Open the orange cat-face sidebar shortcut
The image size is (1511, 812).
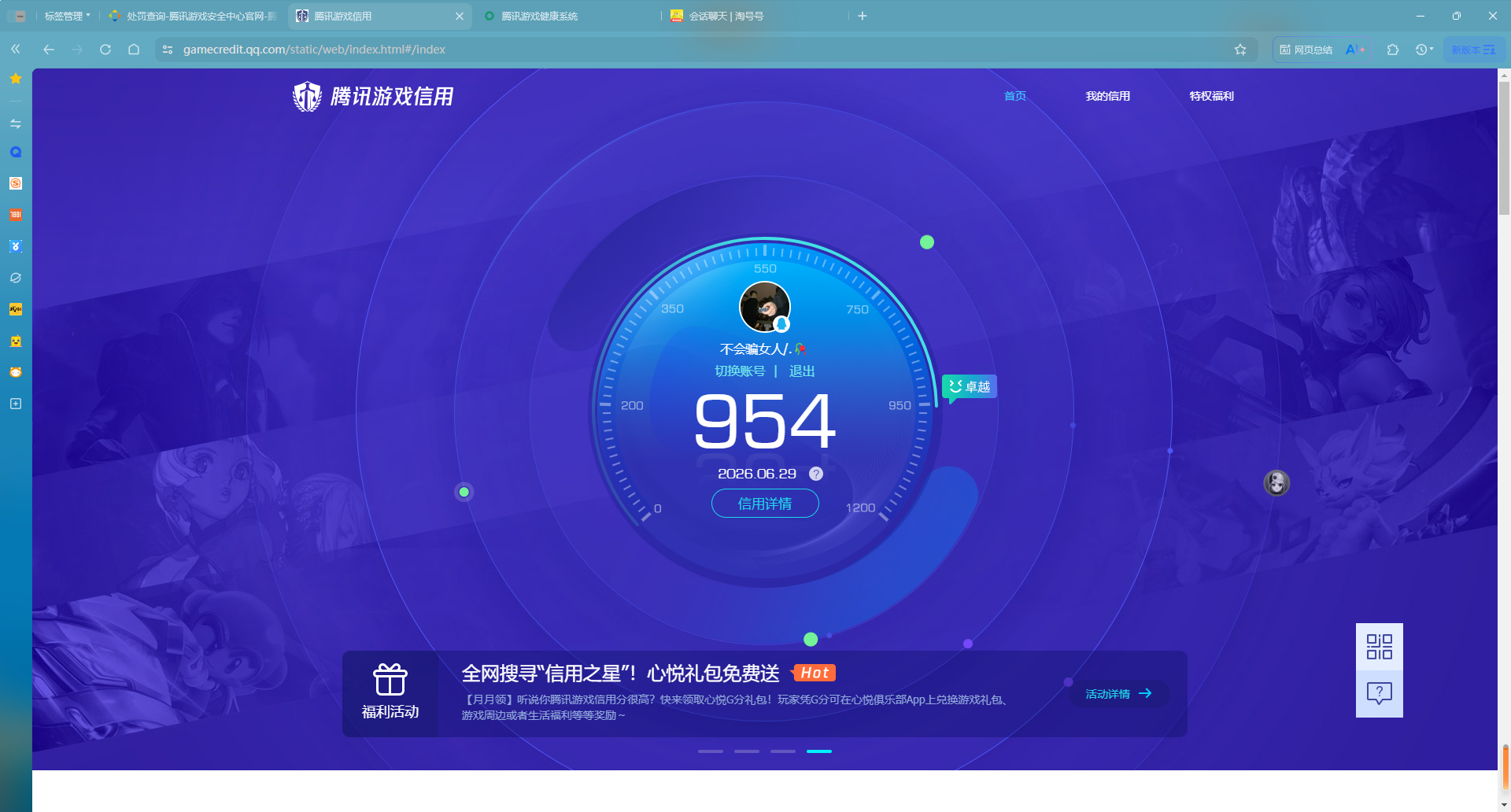16,372
